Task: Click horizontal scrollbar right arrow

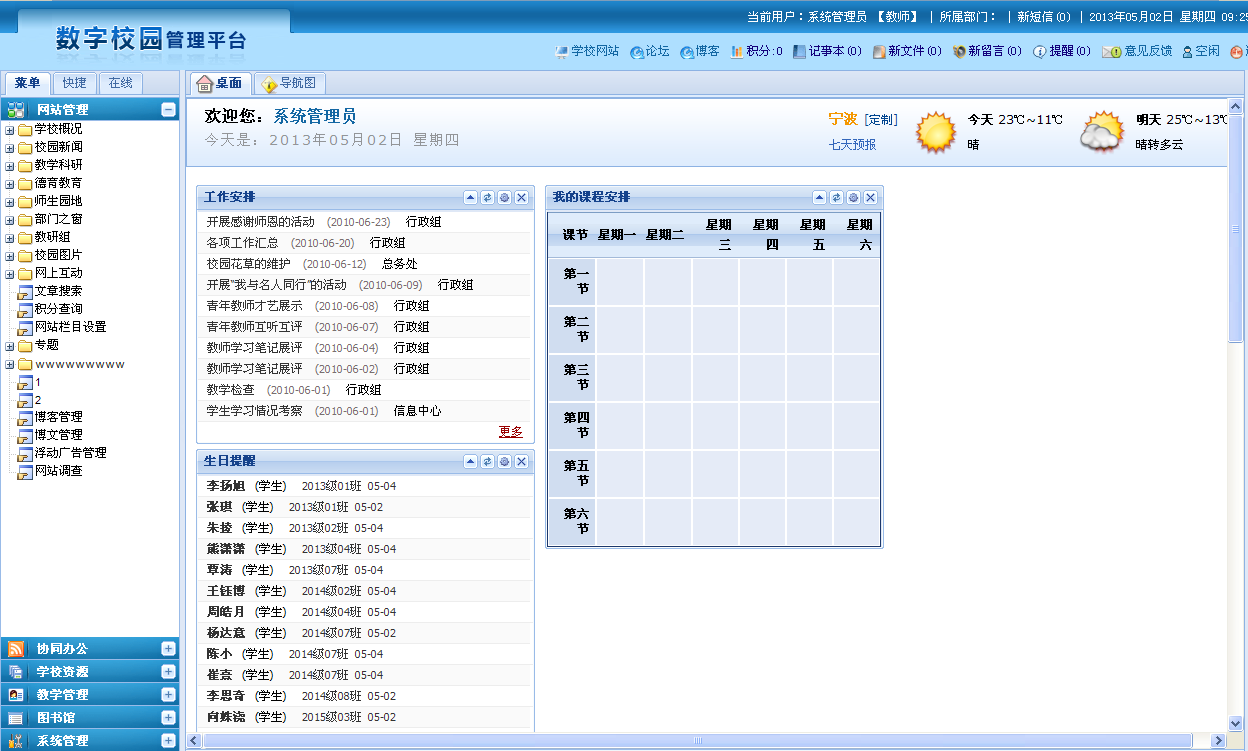Action: point(1218,741)
